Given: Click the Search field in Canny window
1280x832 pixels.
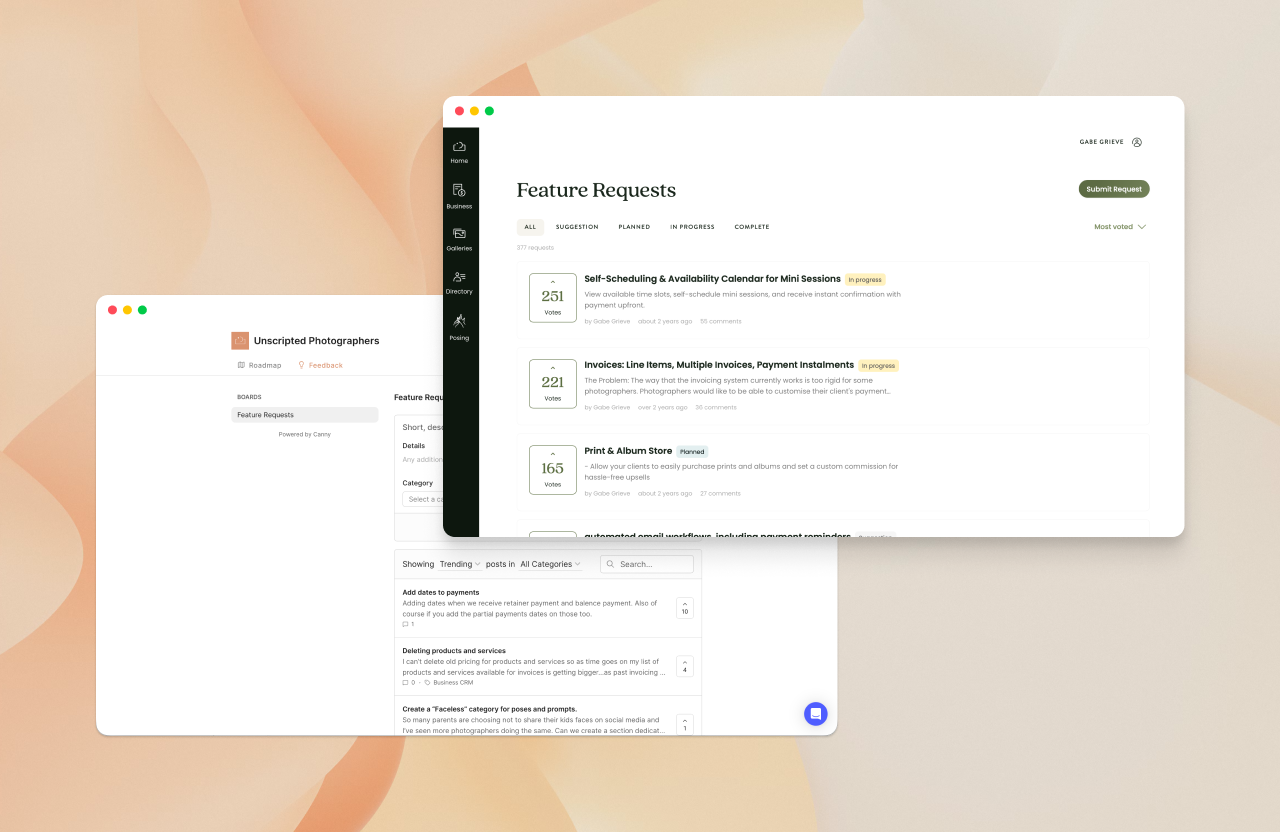Looking at the screenshot, I should click(647, 564).
